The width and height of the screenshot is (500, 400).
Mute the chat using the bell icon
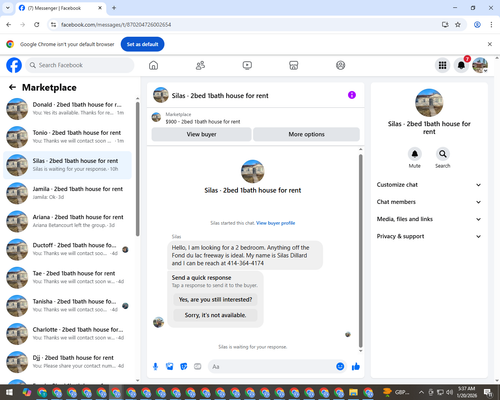tap(415, 154)
